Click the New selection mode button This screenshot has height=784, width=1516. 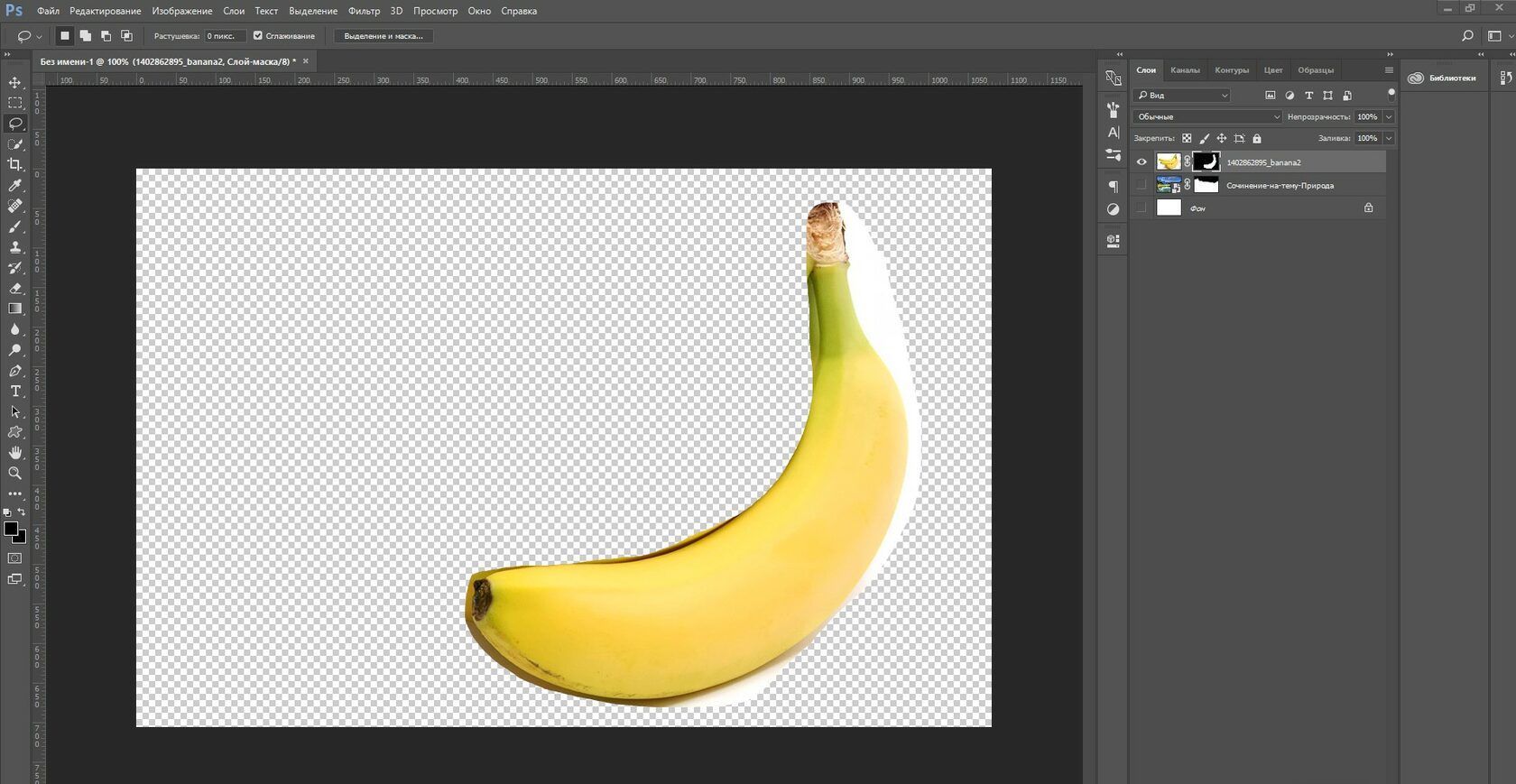[65, 36]
